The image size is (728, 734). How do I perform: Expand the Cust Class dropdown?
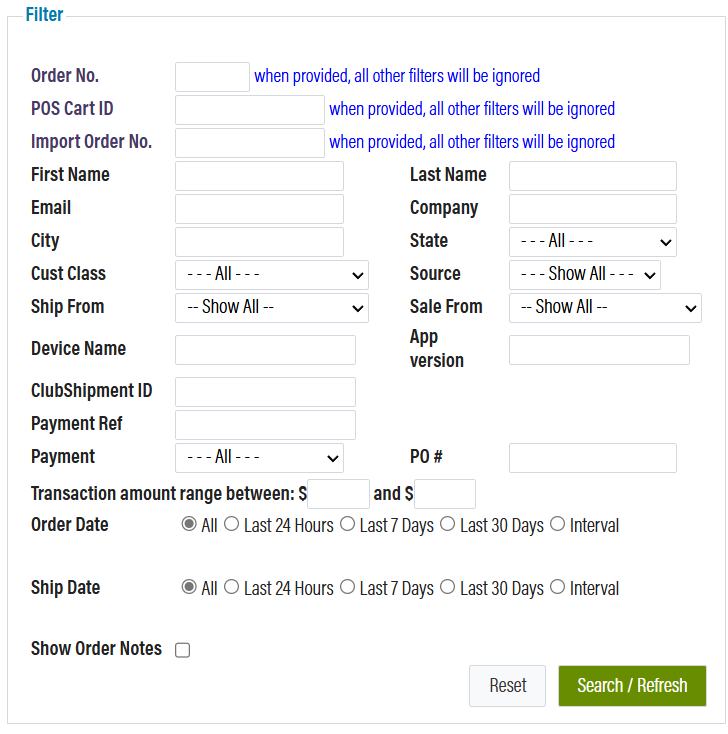(271, 275)
